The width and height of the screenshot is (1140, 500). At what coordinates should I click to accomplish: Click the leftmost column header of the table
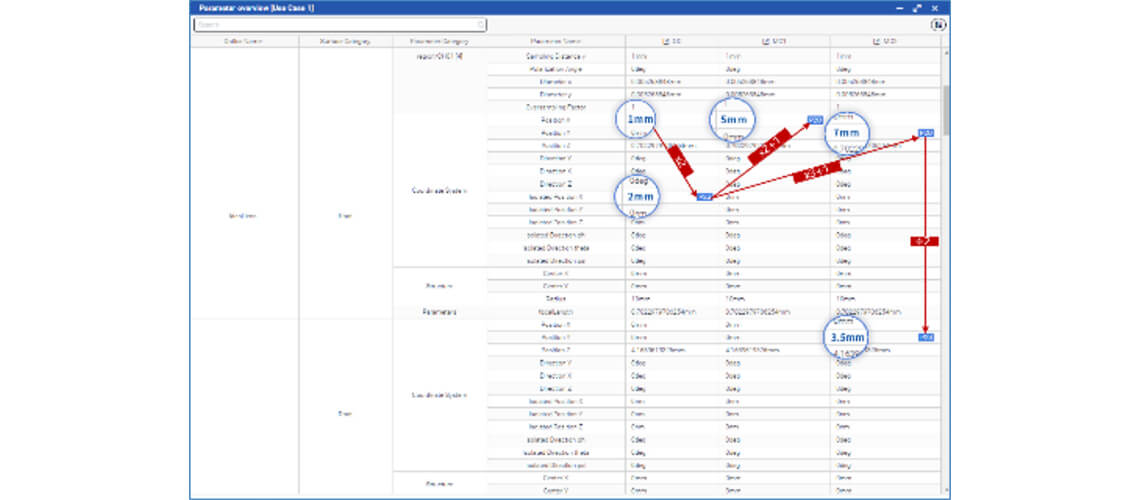click(244, 42)
